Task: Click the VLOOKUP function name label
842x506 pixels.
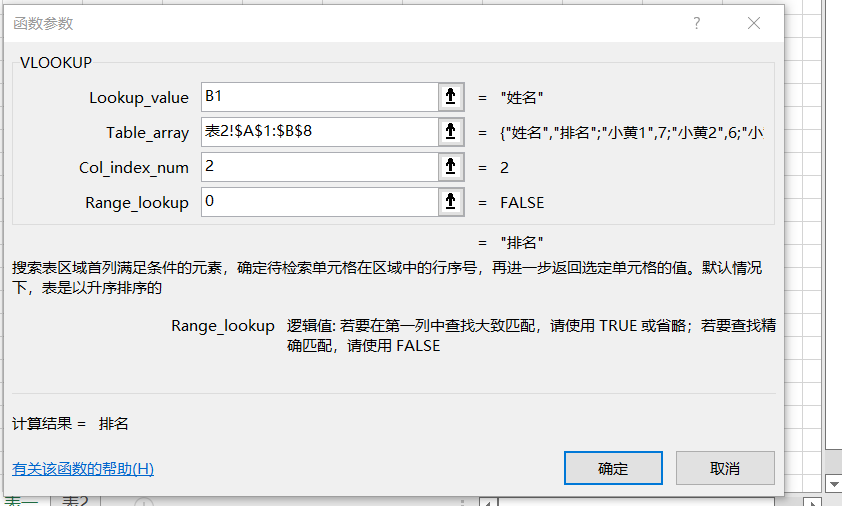Action: (x=56, y=62)
